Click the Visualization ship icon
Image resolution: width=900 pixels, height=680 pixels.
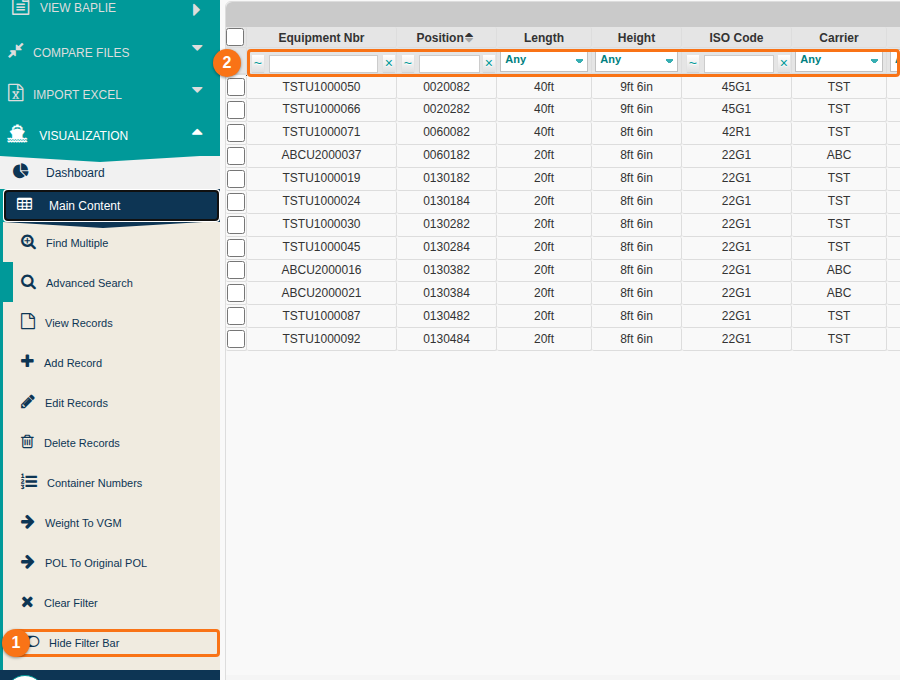(x=17, y=134)
